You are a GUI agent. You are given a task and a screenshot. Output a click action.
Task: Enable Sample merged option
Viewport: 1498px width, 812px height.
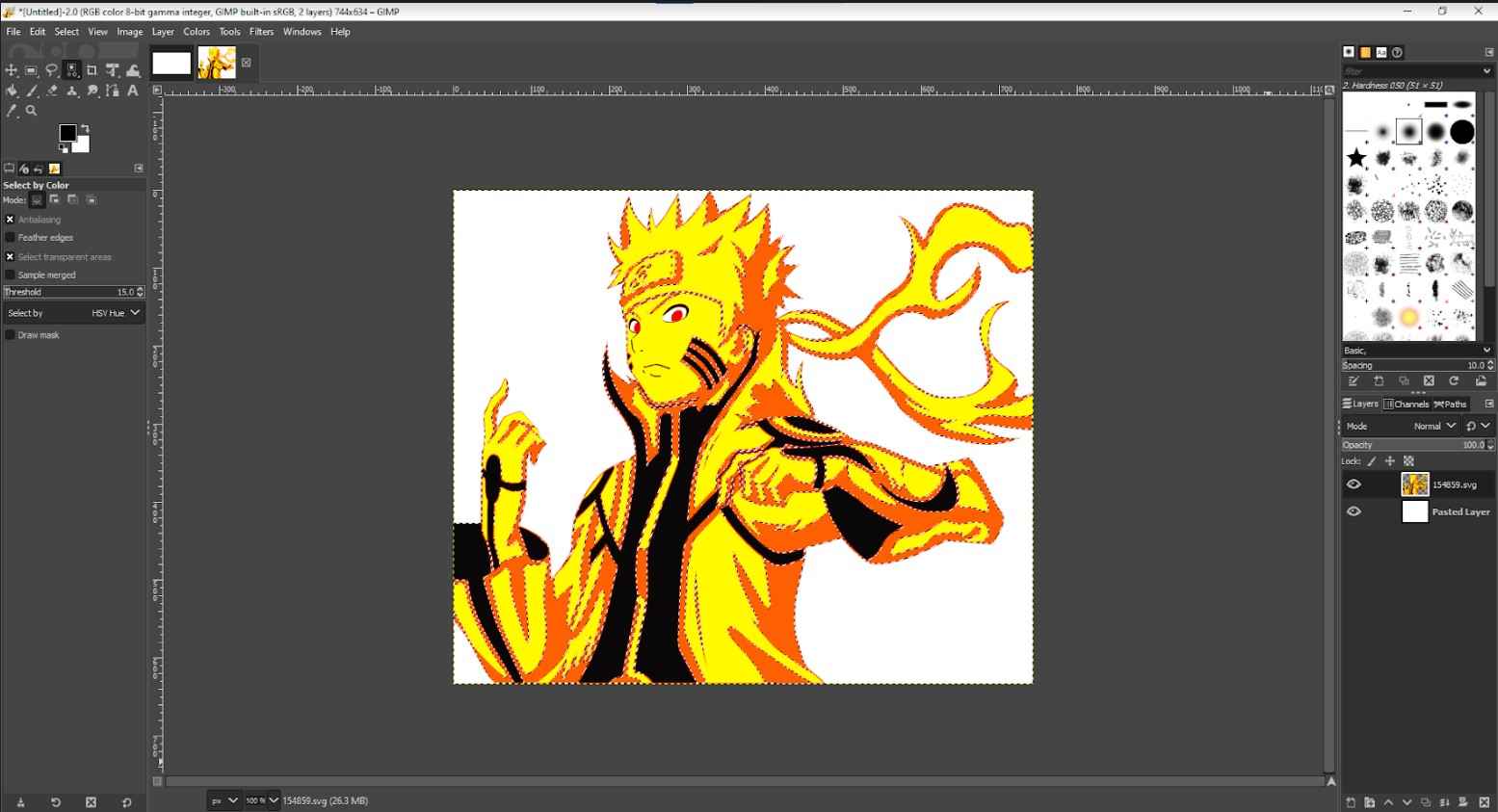tap(10, 275)
